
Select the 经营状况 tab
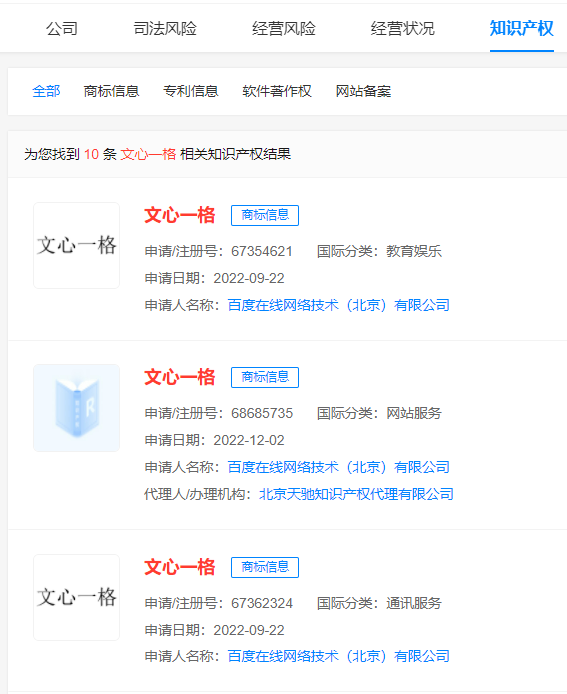tap(402, 29)
